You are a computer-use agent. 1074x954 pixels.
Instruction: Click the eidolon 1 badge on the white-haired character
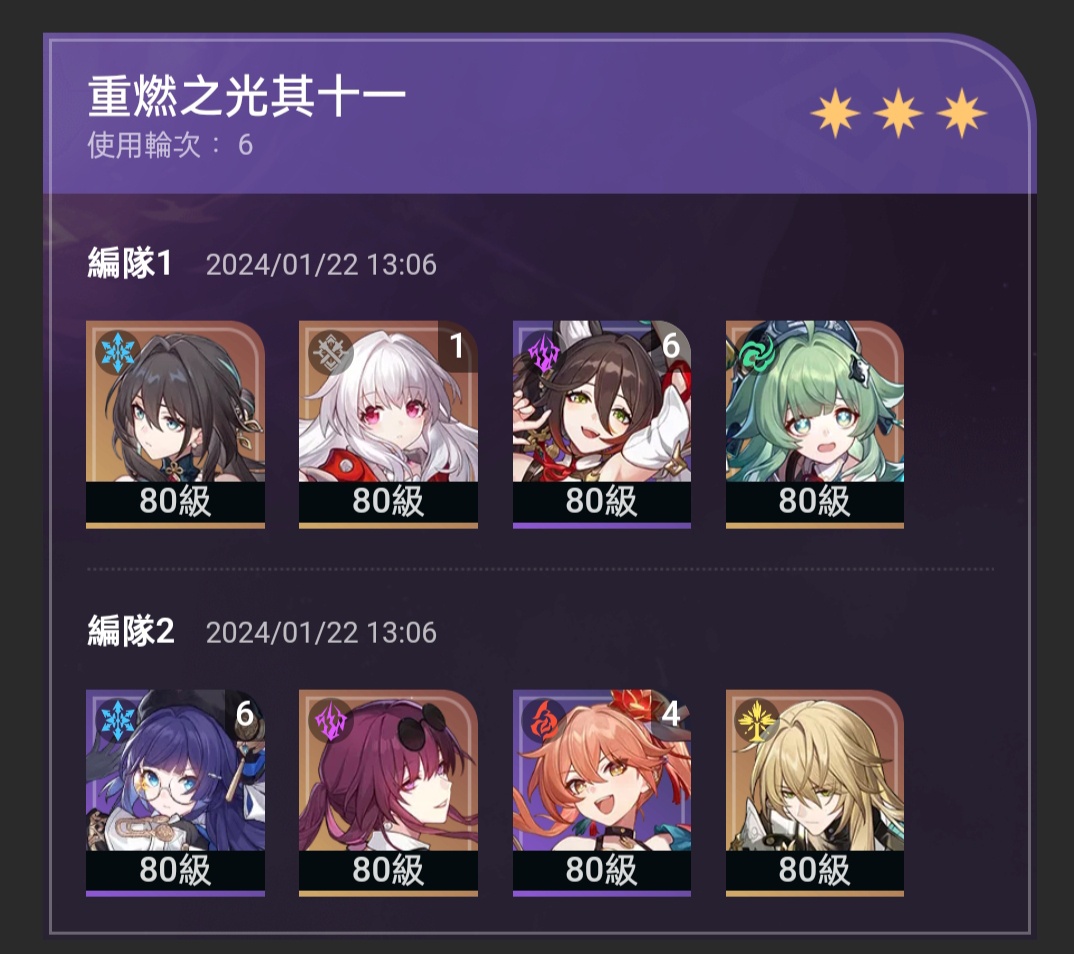click(x=458, y=345)
